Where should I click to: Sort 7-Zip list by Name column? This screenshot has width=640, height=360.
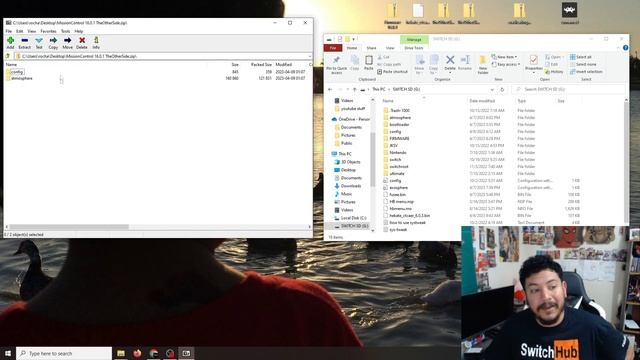[x=11, y=64]
